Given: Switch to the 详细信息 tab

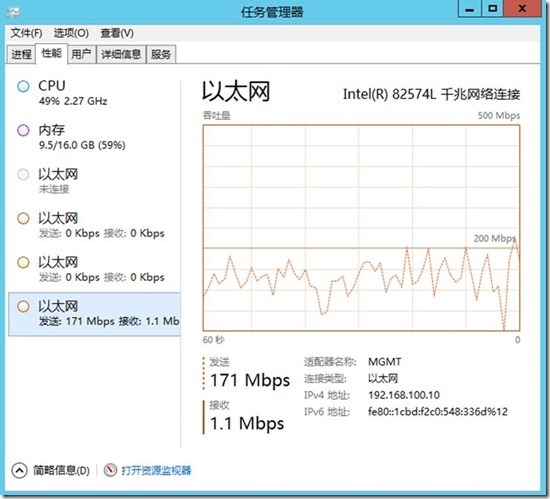Looking at the screenshot, I should 121,54.
